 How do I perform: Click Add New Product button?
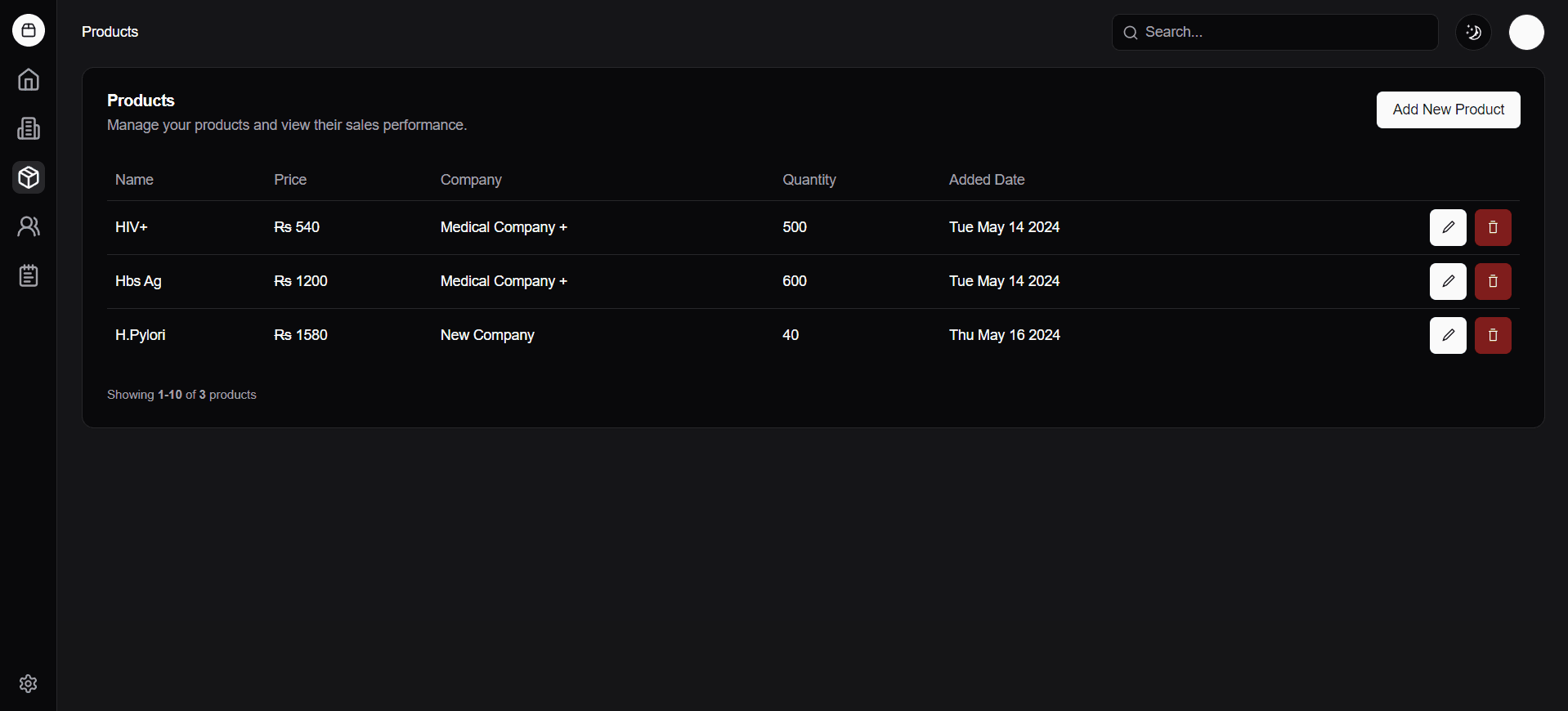pos(1448,110)
